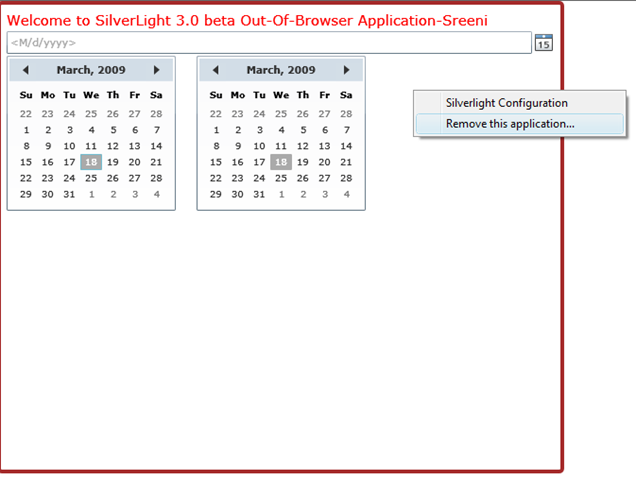Pick day 11 in the right calendar

click(281, 146)
